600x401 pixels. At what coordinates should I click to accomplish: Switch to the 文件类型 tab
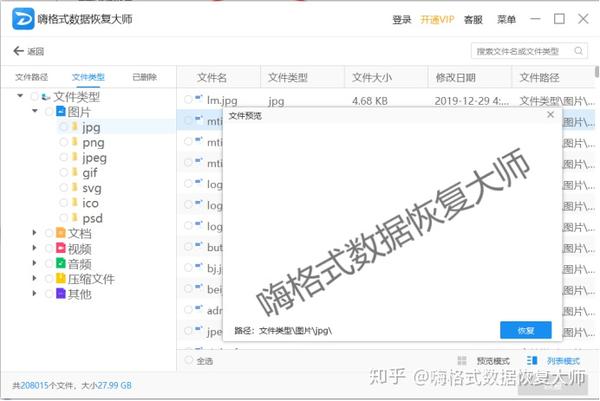(88, 77)
